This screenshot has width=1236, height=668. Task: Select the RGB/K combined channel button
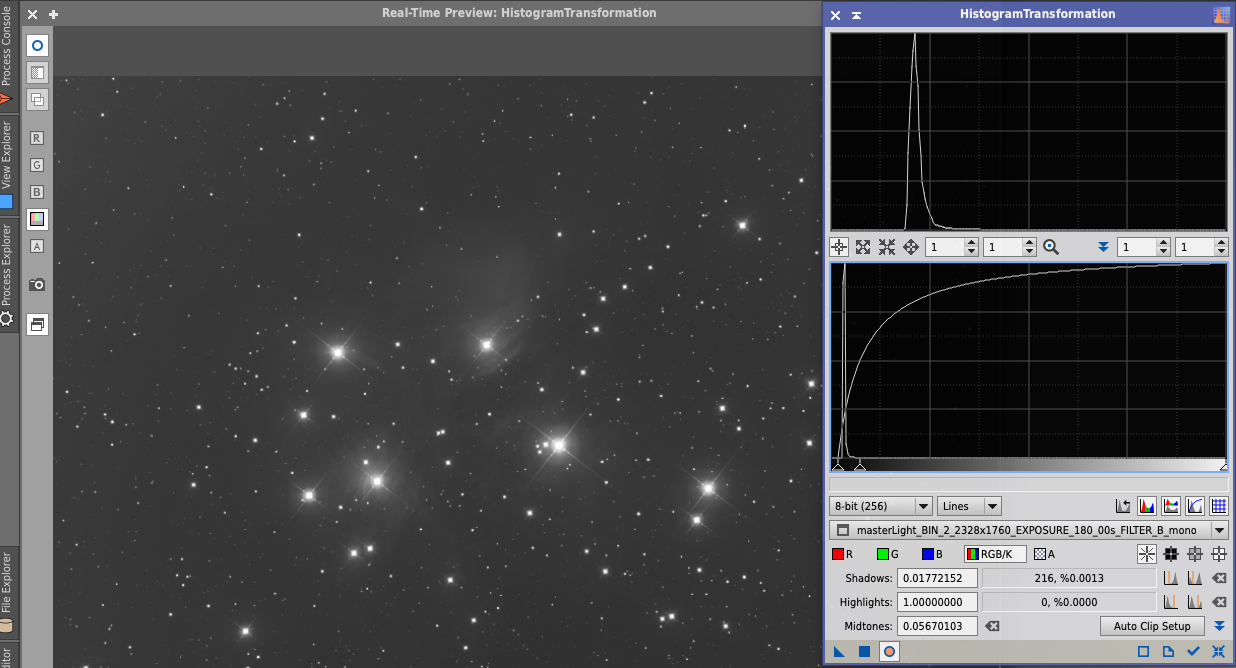tap(995, 554)
